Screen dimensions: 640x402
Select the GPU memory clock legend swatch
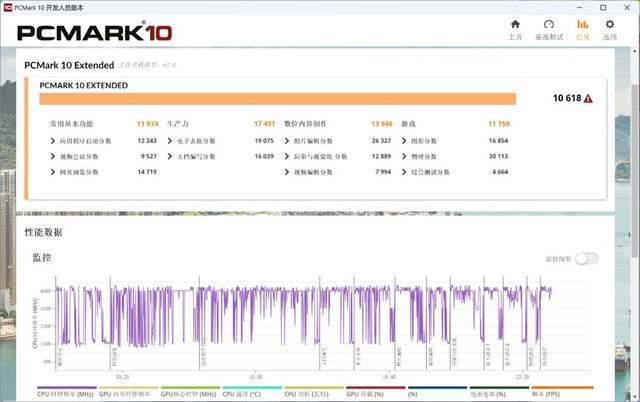[128, 392]
